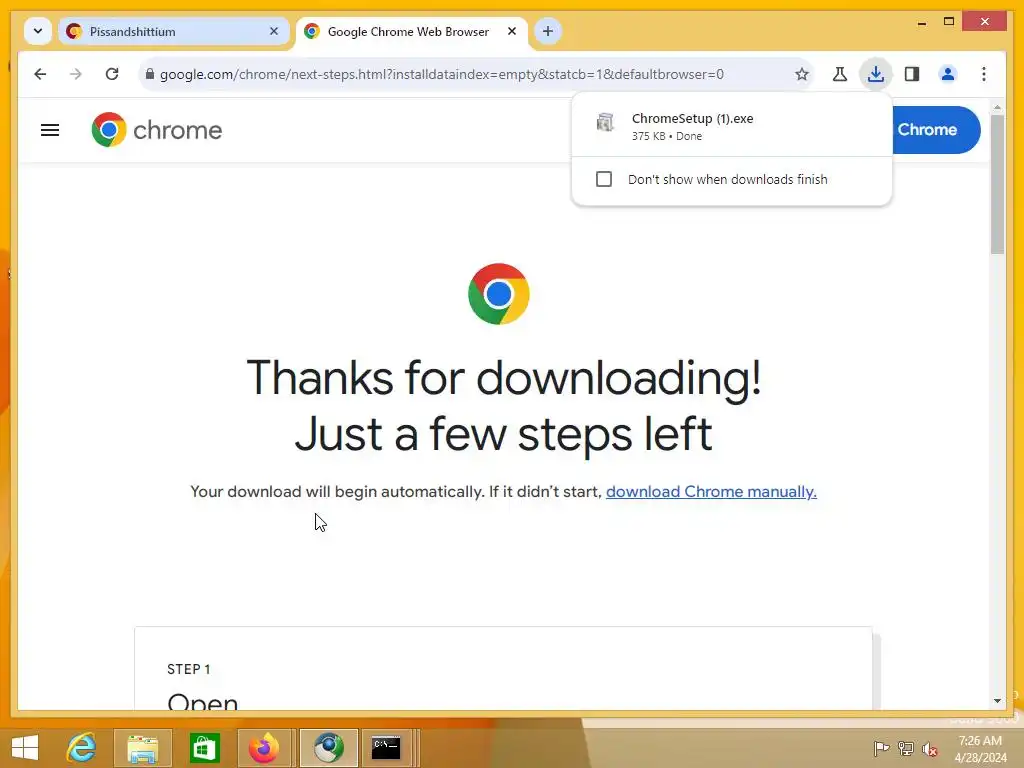This screenshot has width=1024, height=768.
Task: Open the Action Center flag icon
Action: 881,748
